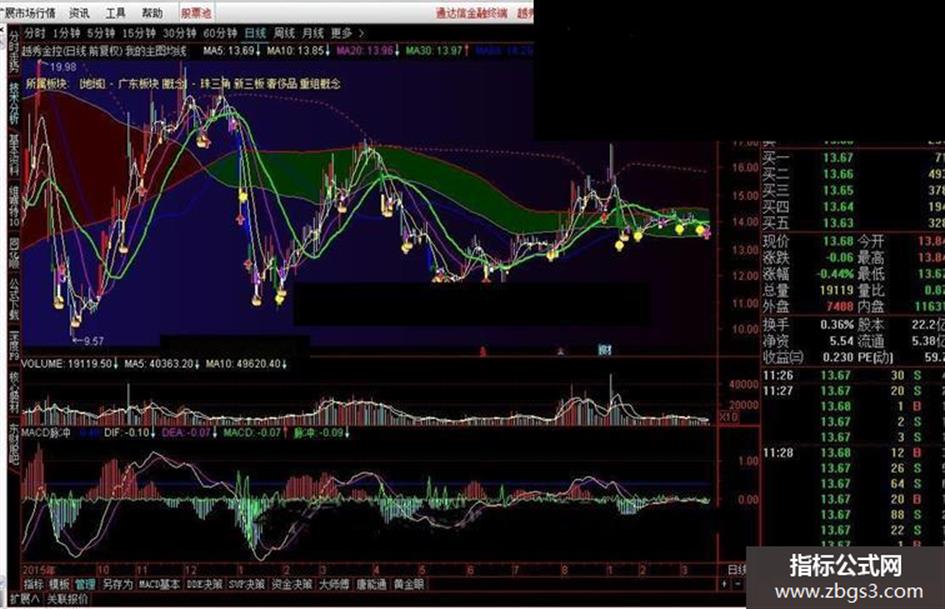Select the 日线 daily period

click(255, 33)
